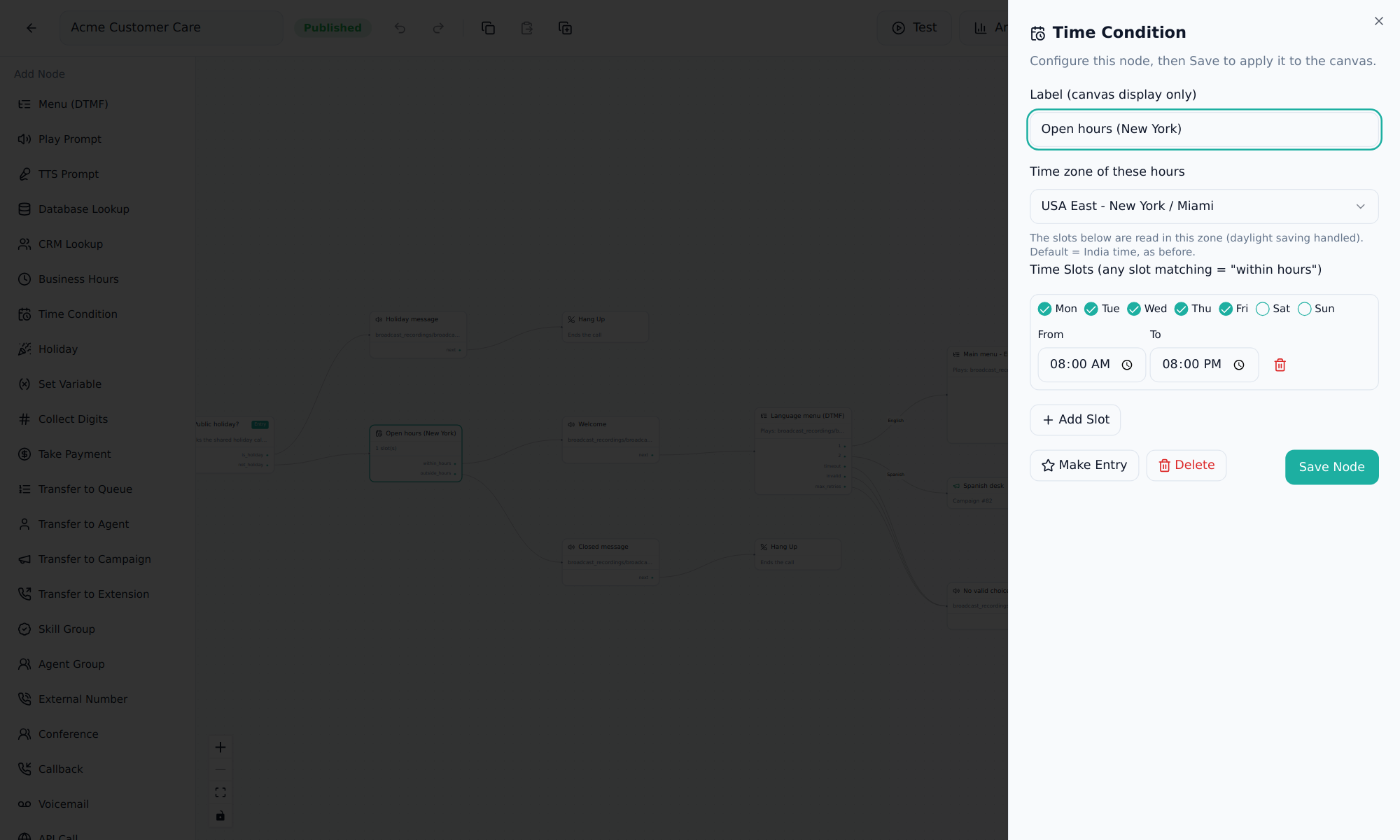Zoom in on canvas with plus icon

pyautogui.click(x=220, y=747)
